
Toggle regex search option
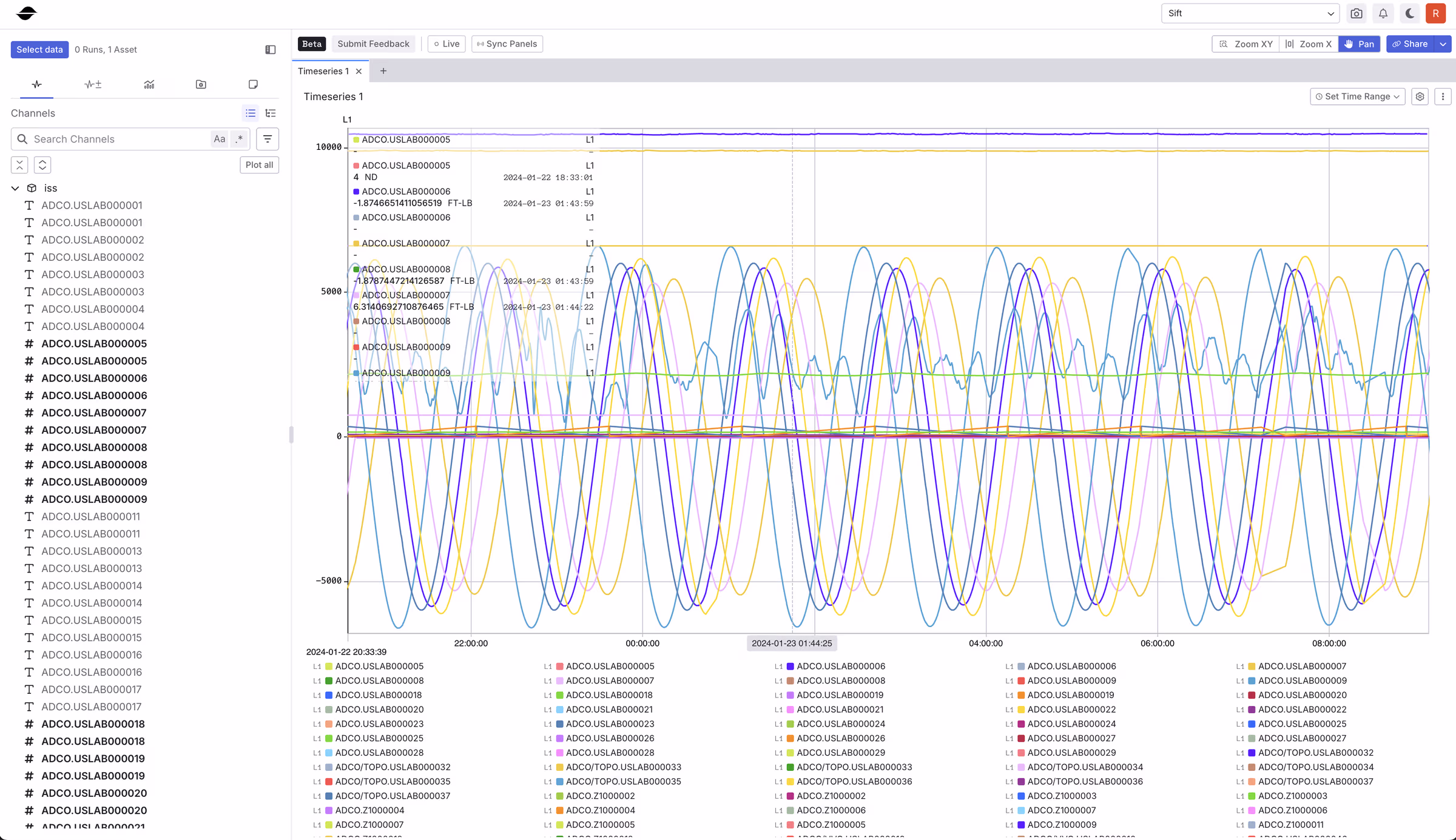point(240,139)
